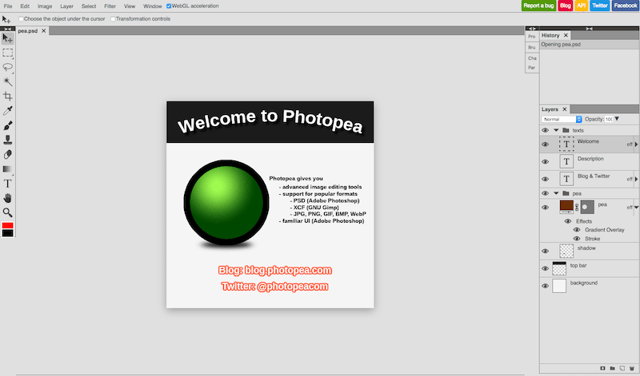Select the Move tool in the toolbar
The width and height of the screenshot is (640, 376).
tap(8, 38)
